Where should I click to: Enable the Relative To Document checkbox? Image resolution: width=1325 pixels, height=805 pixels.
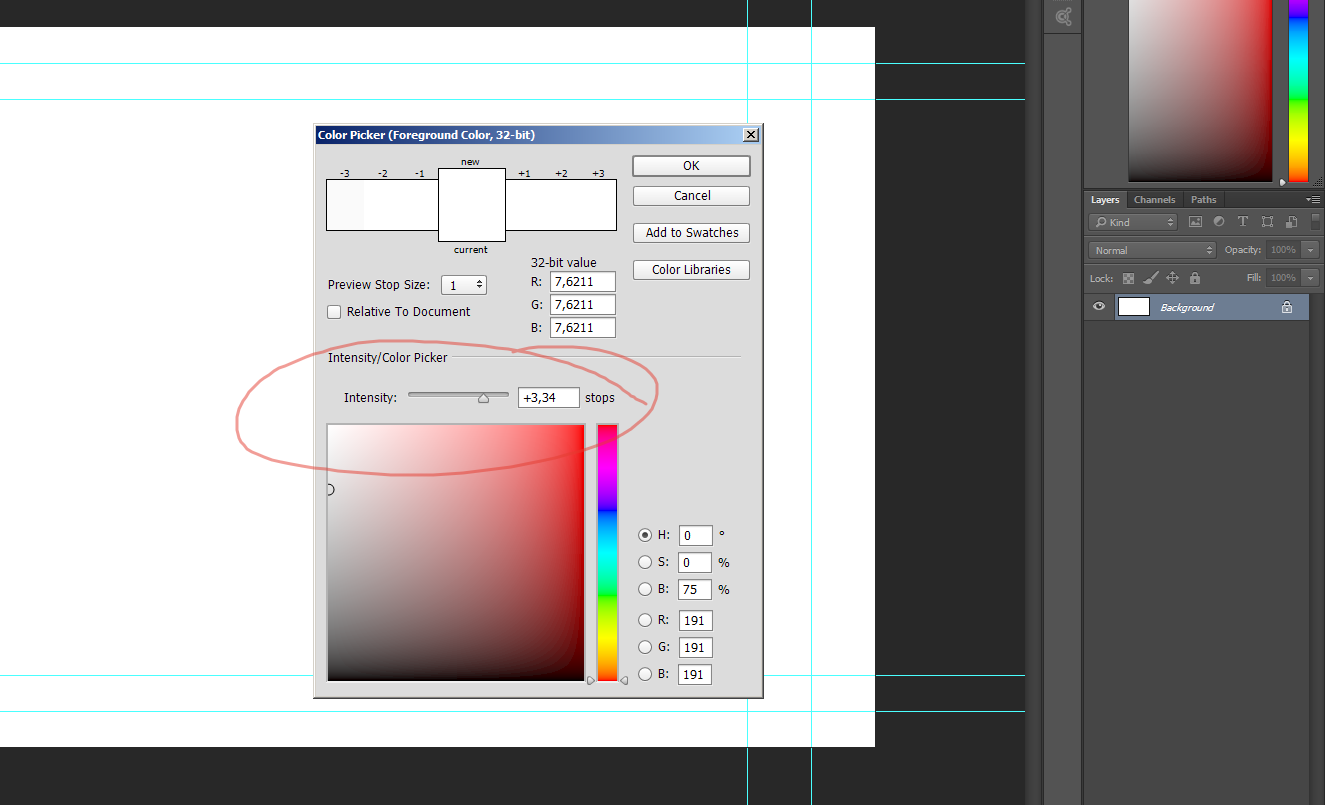pos(334,312)
